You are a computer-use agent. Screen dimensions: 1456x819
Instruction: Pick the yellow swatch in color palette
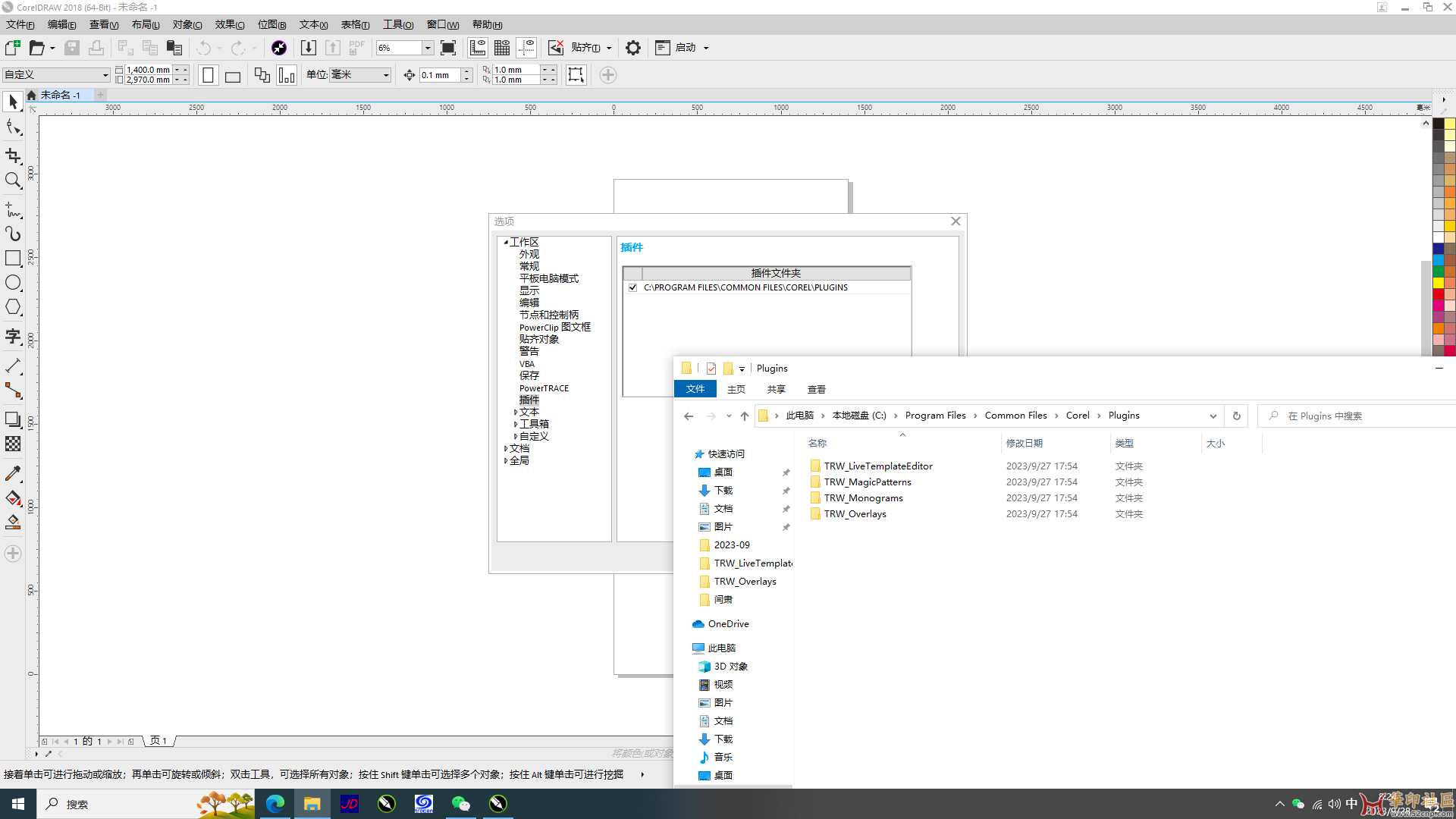coord(1438,282)
